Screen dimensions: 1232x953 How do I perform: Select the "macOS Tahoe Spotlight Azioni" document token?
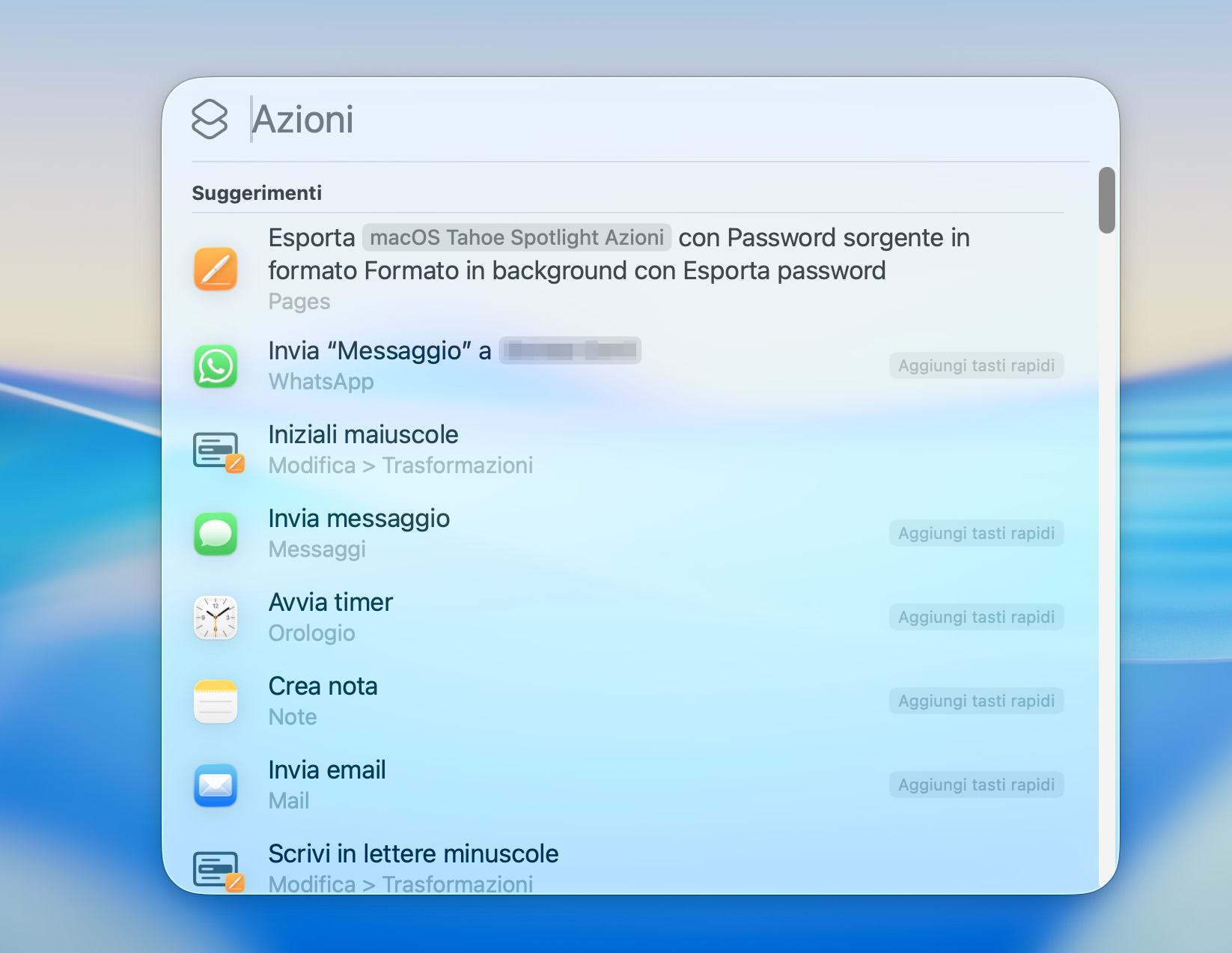pos(516,237)
